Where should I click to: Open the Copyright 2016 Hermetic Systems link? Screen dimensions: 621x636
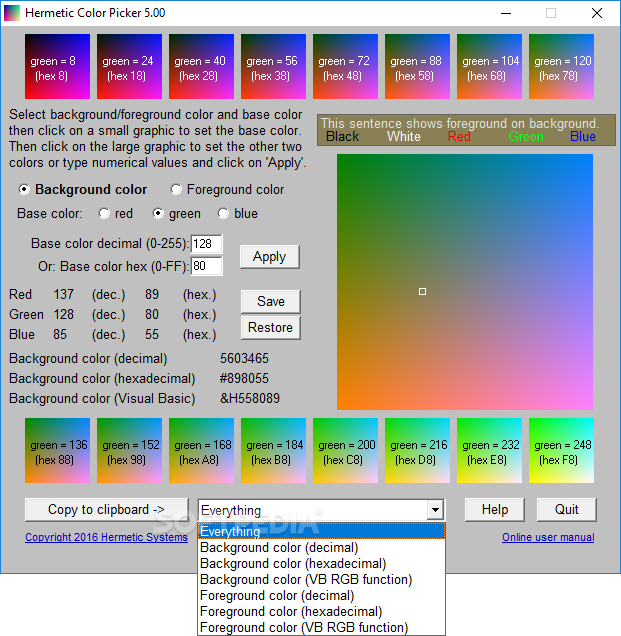coord(106,537)
